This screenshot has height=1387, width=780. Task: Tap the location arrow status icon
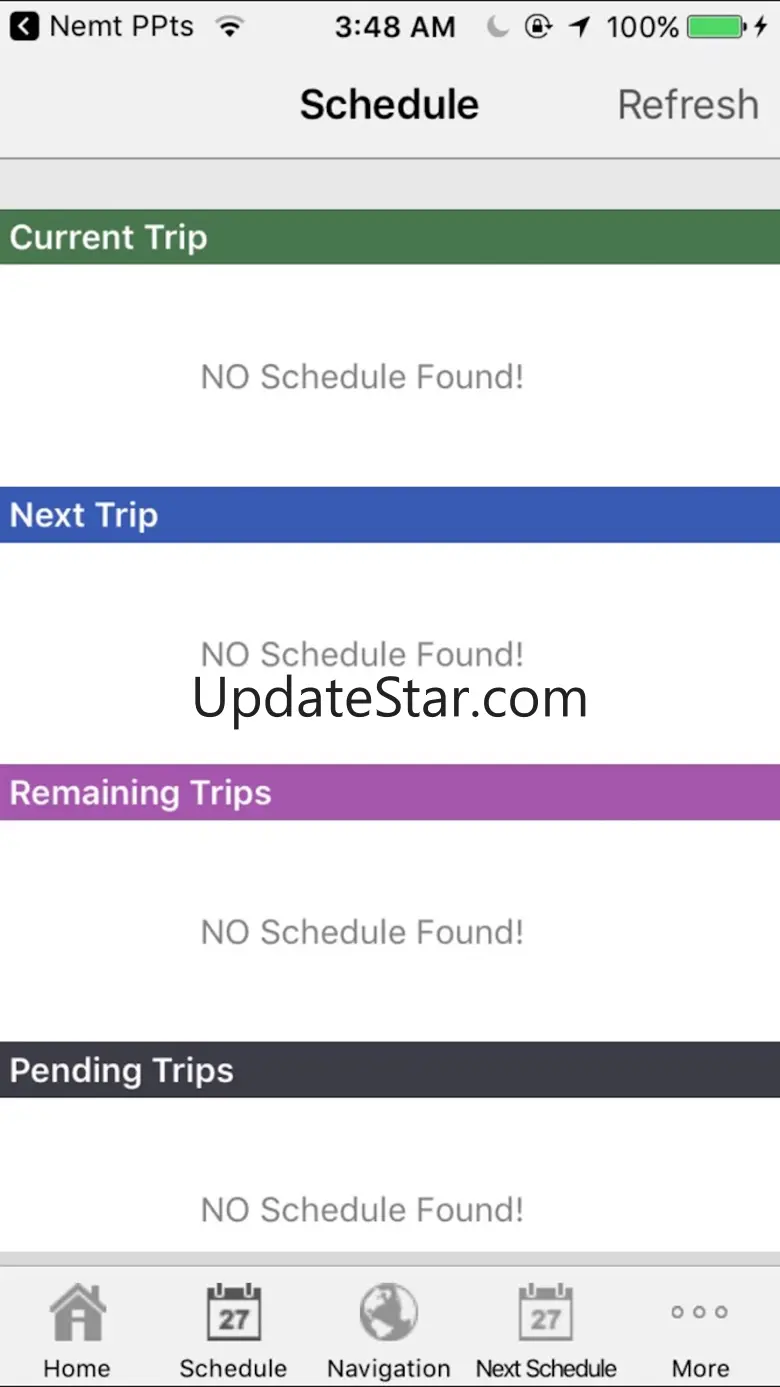[580, 27]
